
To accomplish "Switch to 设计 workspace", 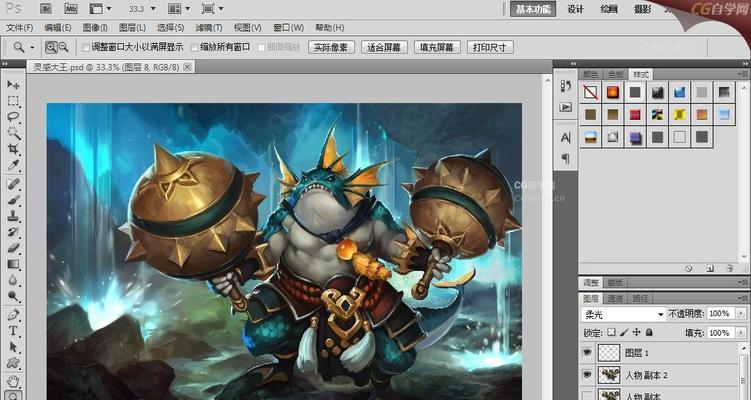I will click(x=575, y=9).
